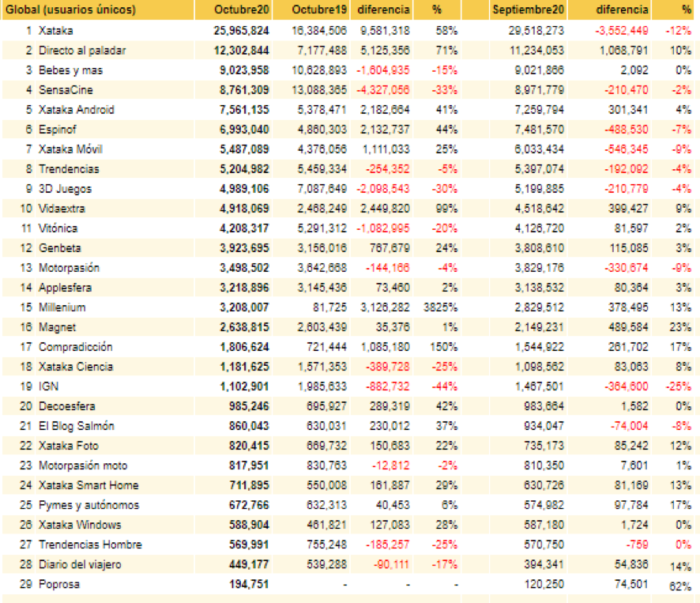Image resolution: width=700 pixels, height=603 pixels.
Task: Click the 'Diario del viajero' row name
Action: (80, 564)
